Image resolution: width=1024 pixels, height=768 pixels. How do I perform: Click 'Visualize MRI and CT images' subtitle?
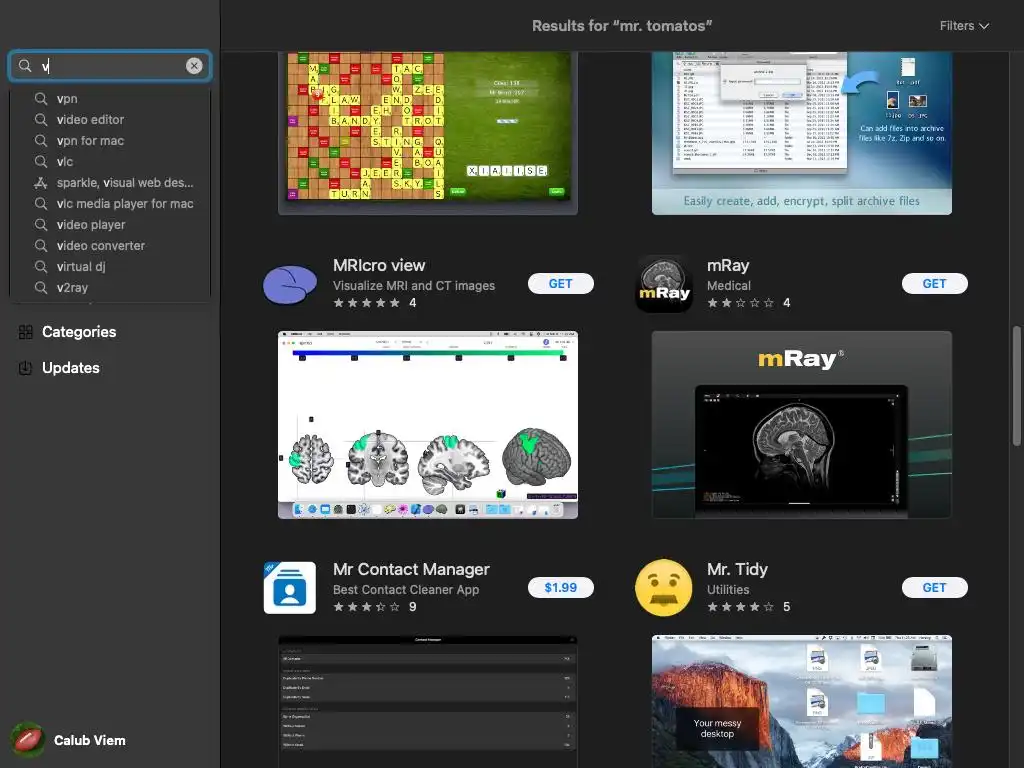click(x=413, y=285)
